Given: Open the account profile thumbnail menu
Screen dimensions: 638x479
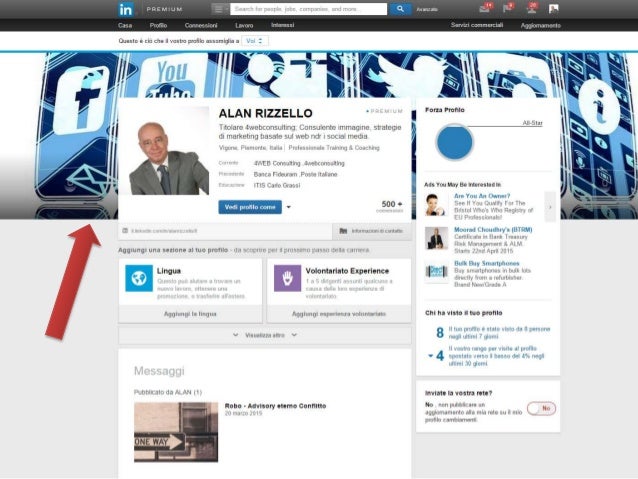Looking at the screenshot, I should (553, 9).
